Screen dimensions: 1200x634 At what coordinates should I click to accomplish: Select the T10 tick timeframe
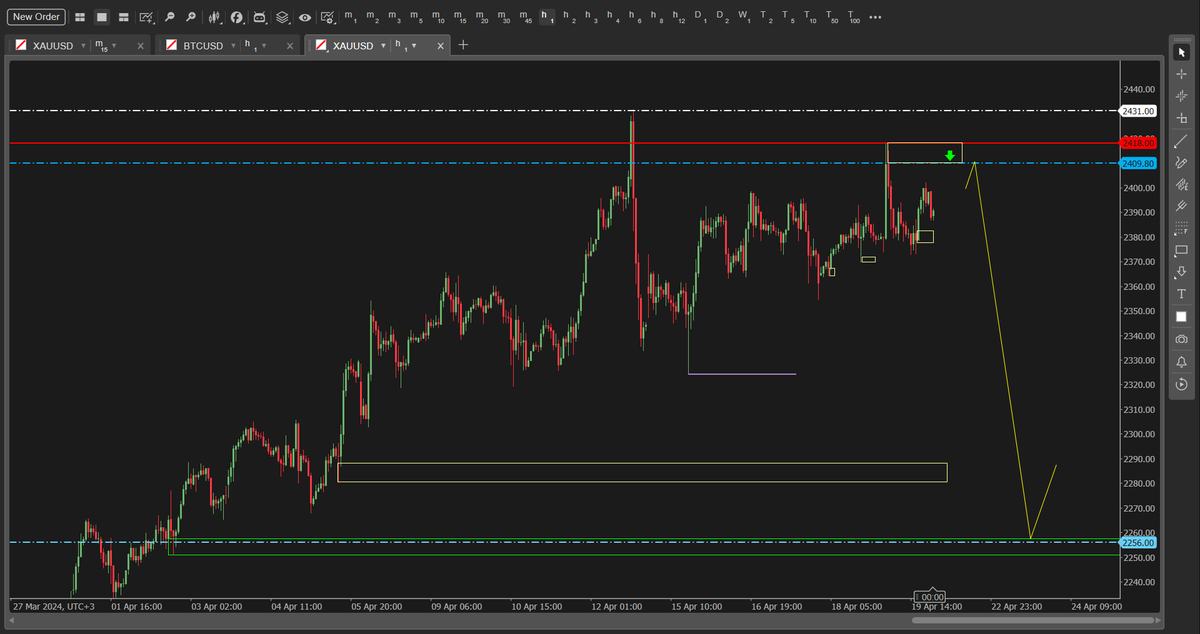(809, 18)
